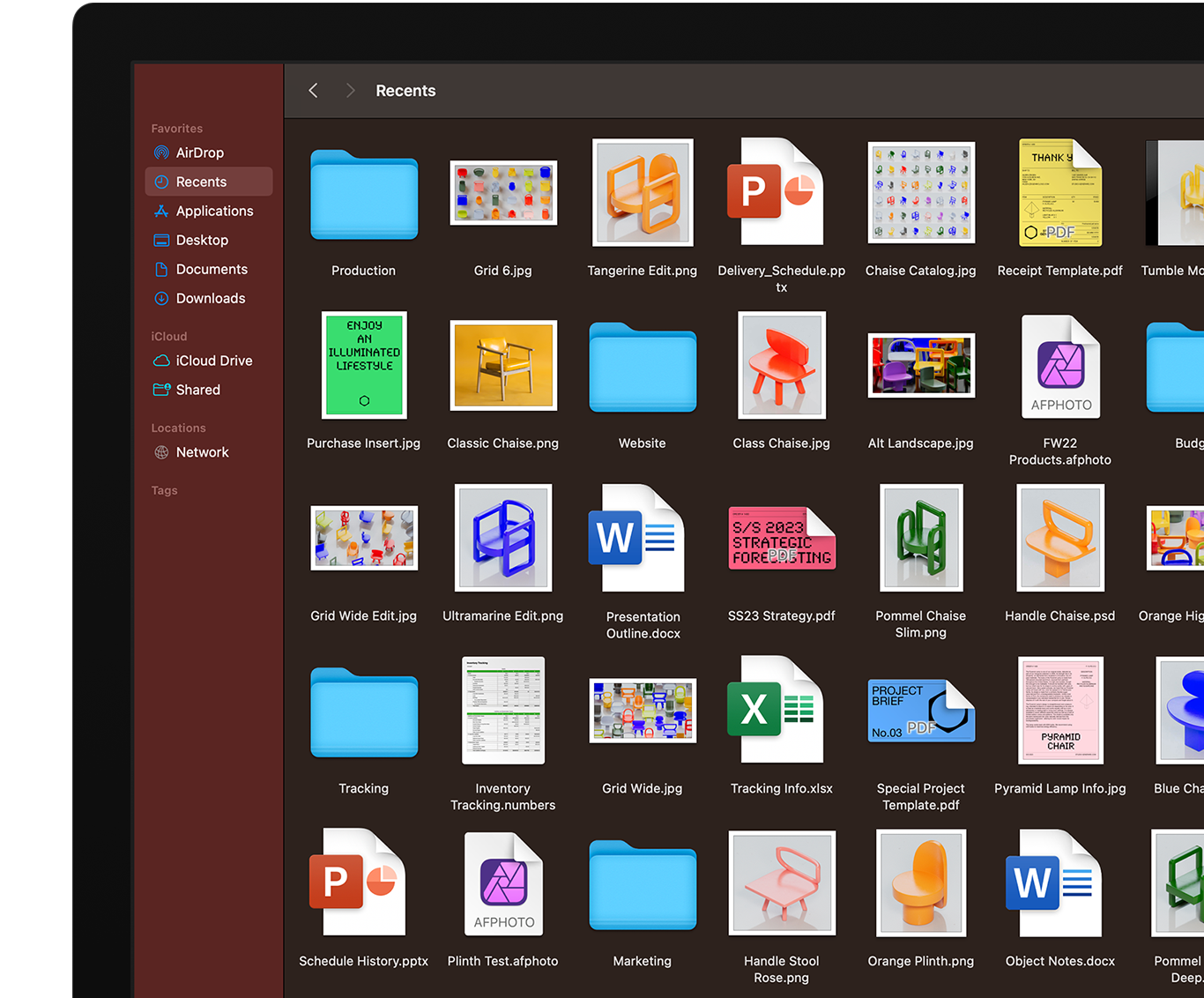Select the Pyramid Lamp Info.jpg thumbnail
This screenshot has height=998, width=1204.
pos(1060,711)
